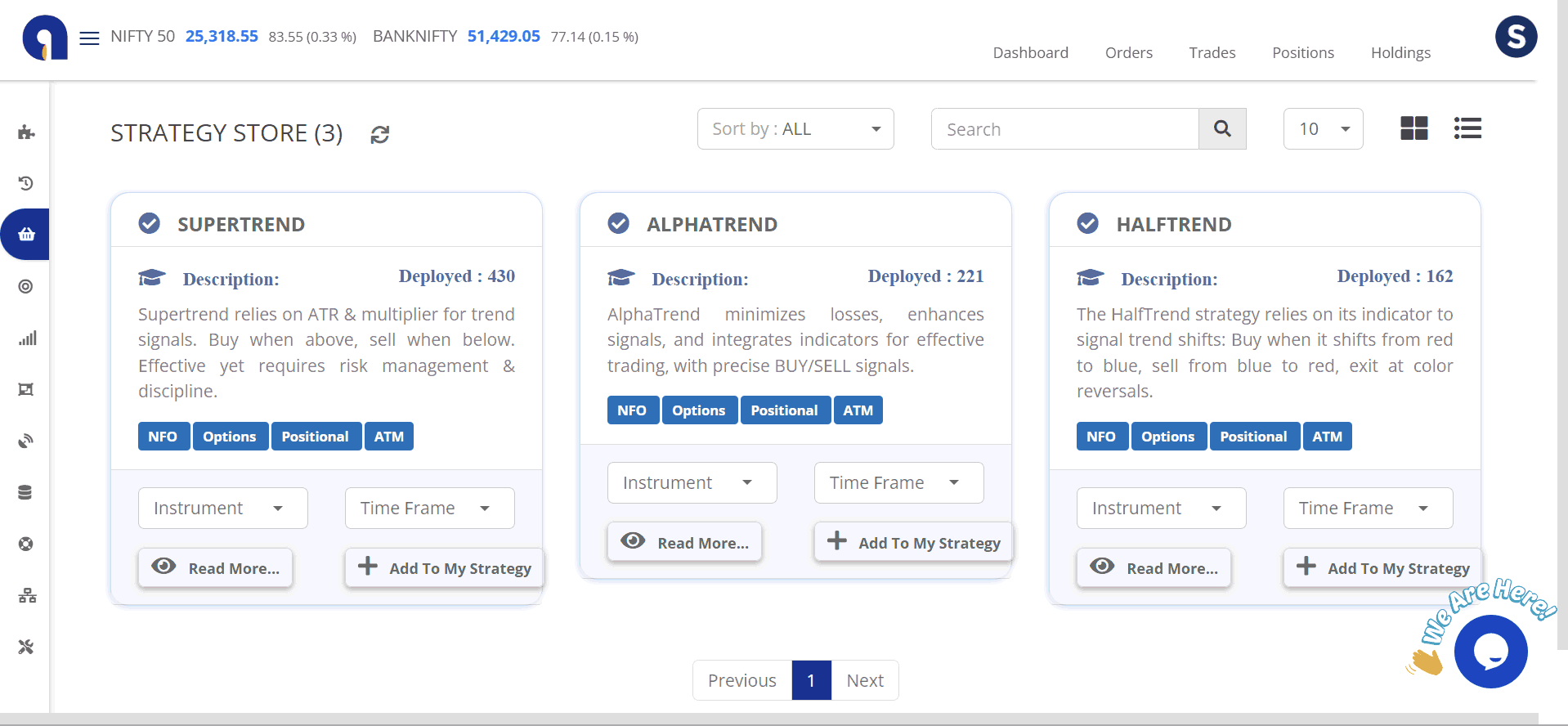Refresh the Strategy Store list

pos(379,134)
